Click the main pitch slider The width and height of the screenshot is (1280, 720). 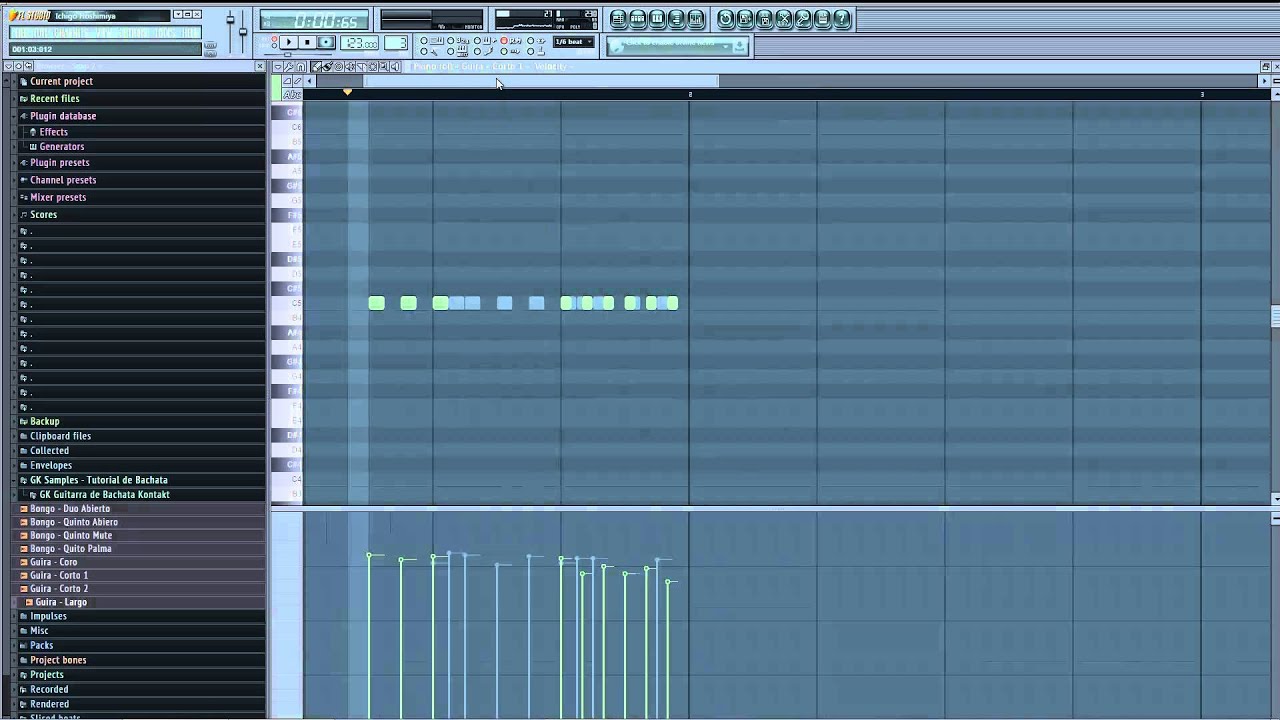click(242, 32)
